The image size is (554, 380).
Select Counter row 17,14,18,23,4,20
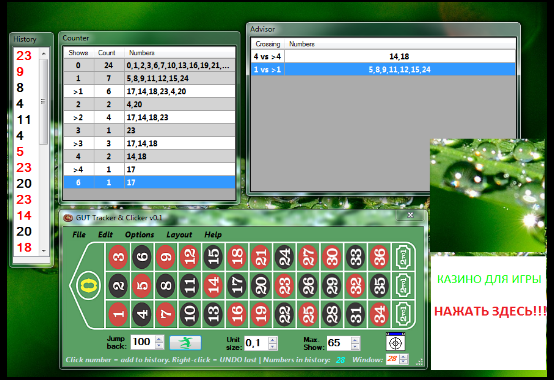click(149, 91)
